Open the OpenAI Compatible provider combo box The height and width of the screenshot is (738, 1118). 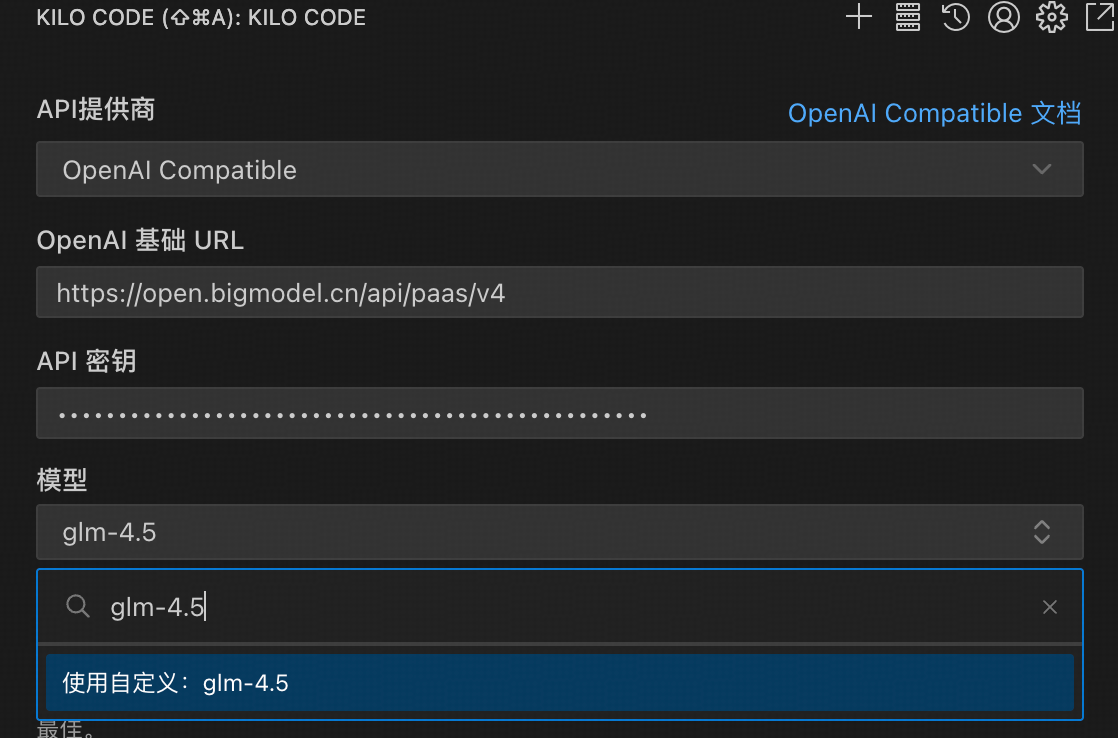560,169
